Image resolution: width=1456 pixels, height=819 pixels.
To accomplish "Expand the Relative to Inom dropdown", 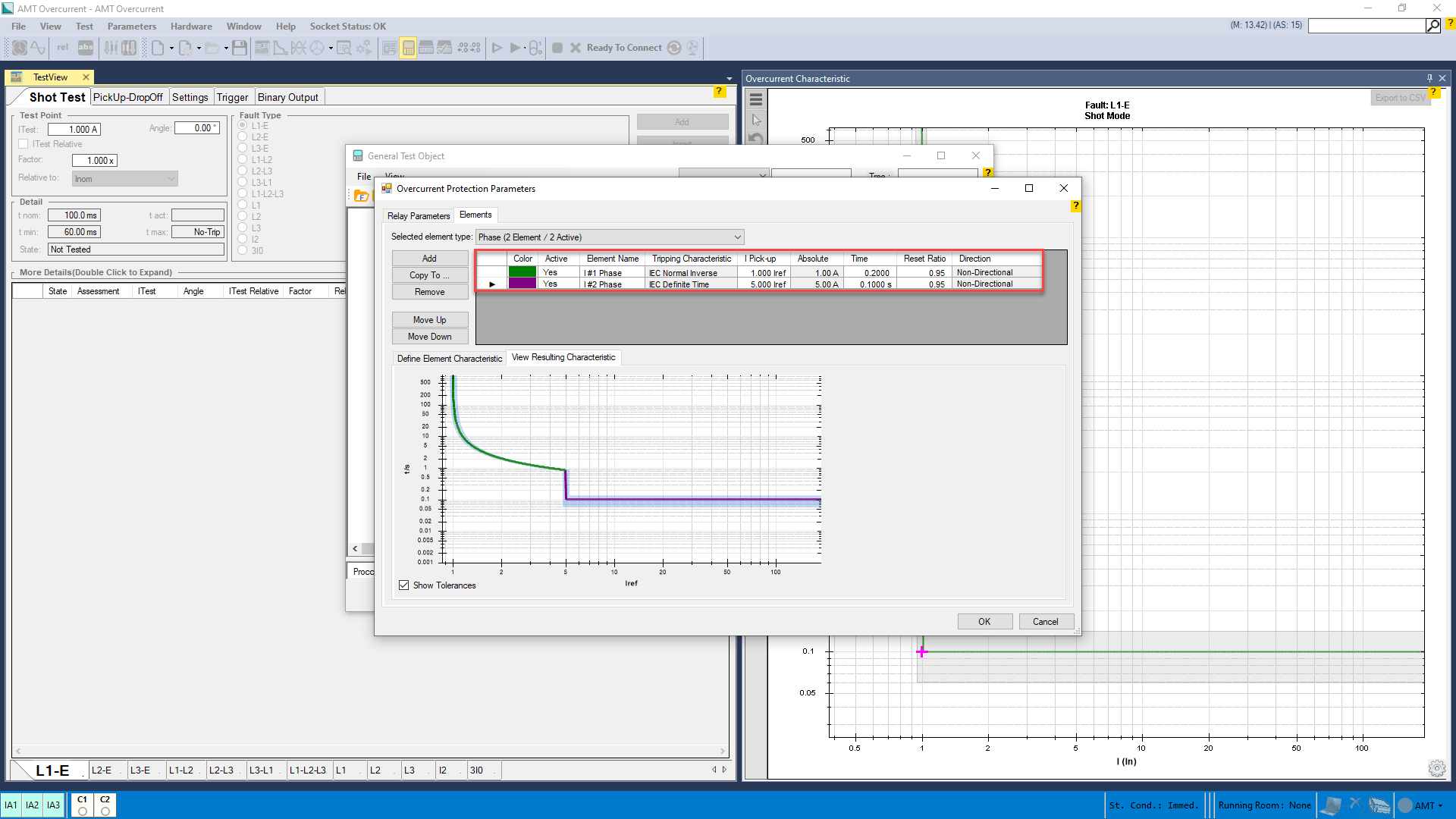I will coord(171,179).
